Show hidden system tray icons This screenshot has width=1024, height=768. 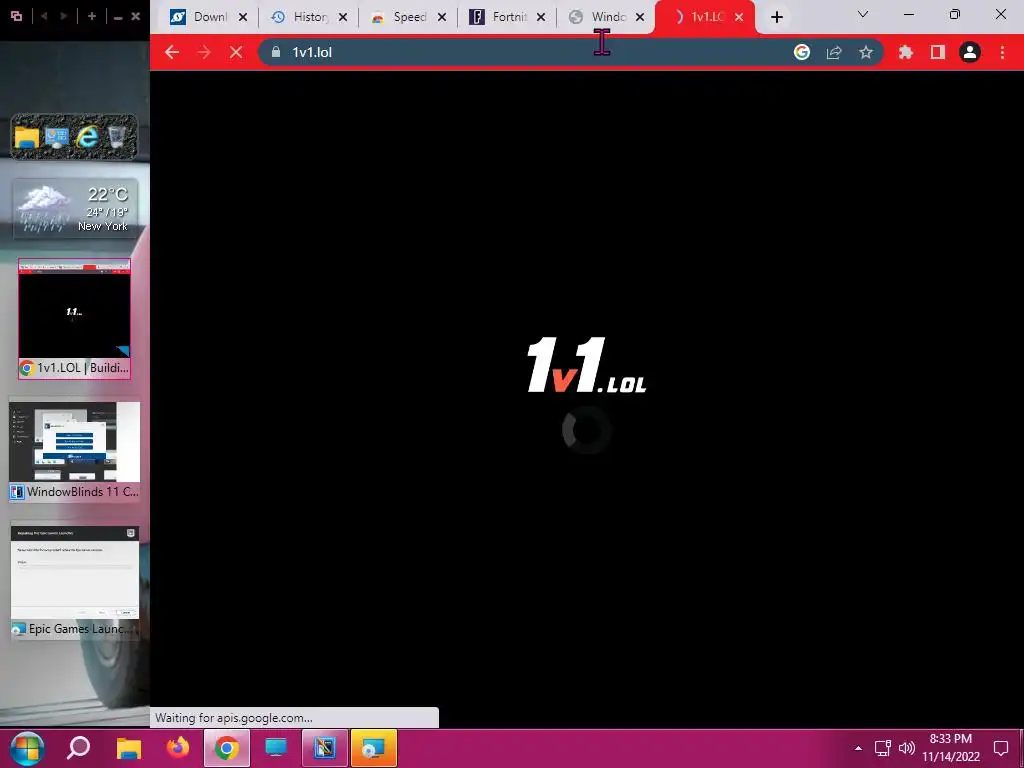pos(858,748)
